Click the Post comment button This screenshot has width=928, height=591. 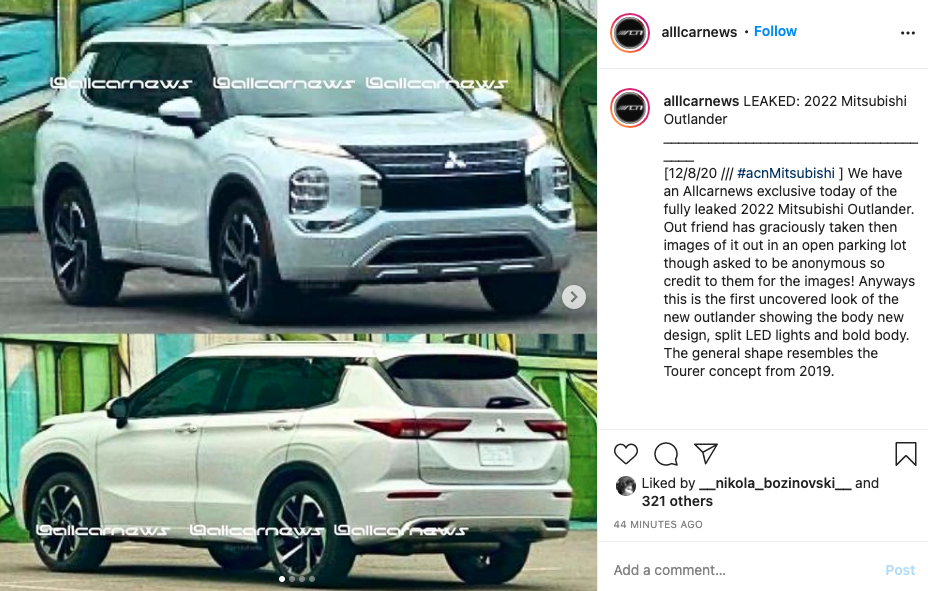coord(900,570)
